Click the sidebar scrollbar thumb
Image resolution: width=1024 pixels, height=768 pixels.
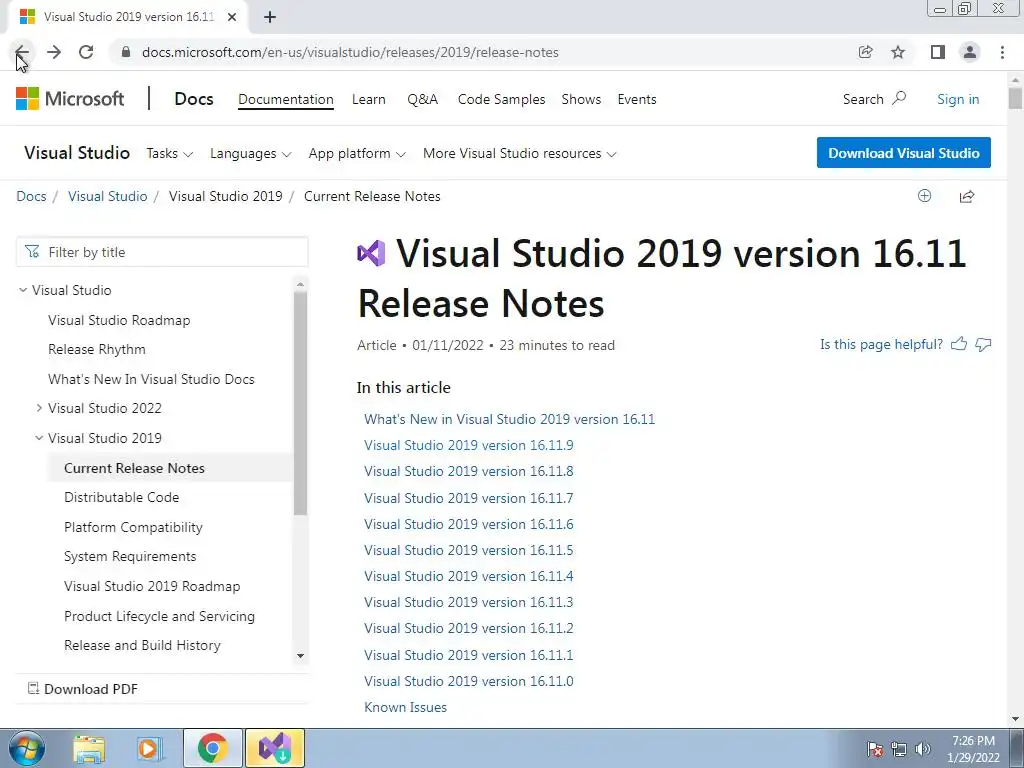tap(300, 403)
